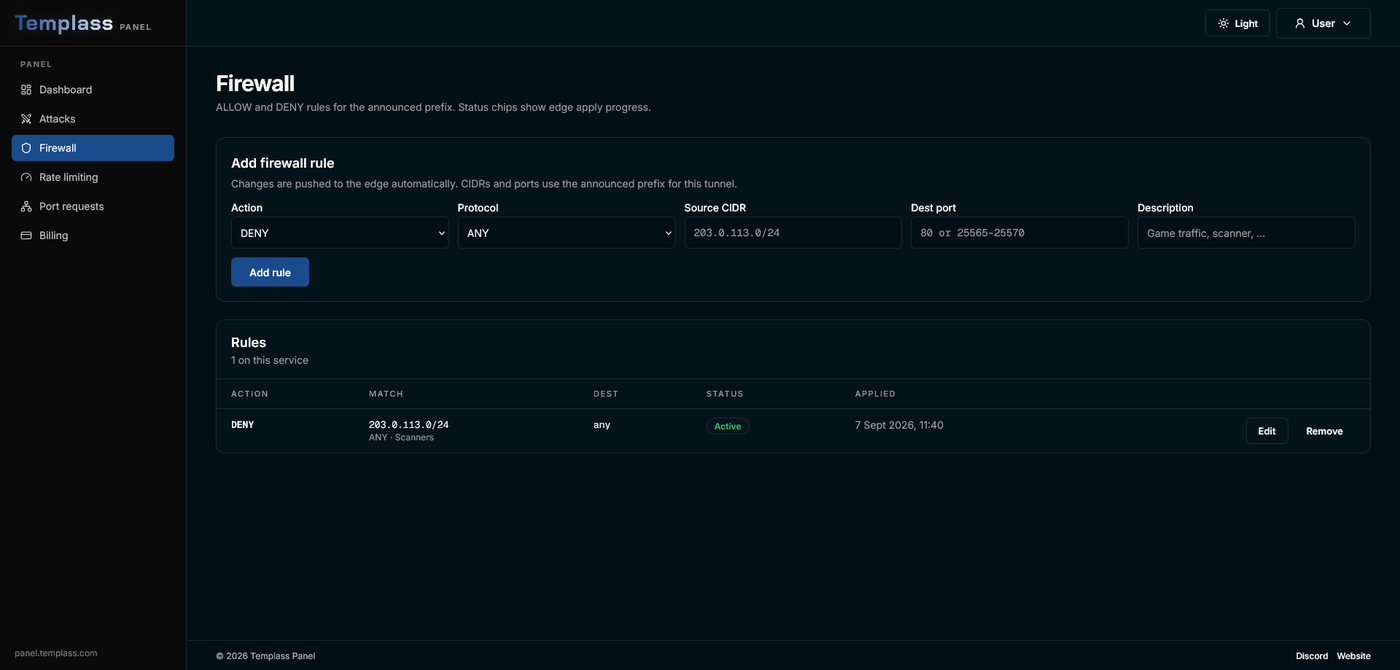This screenshot has height=670, width=1400.
Task: Click the STATUS column header
Action: click(725, 394)
